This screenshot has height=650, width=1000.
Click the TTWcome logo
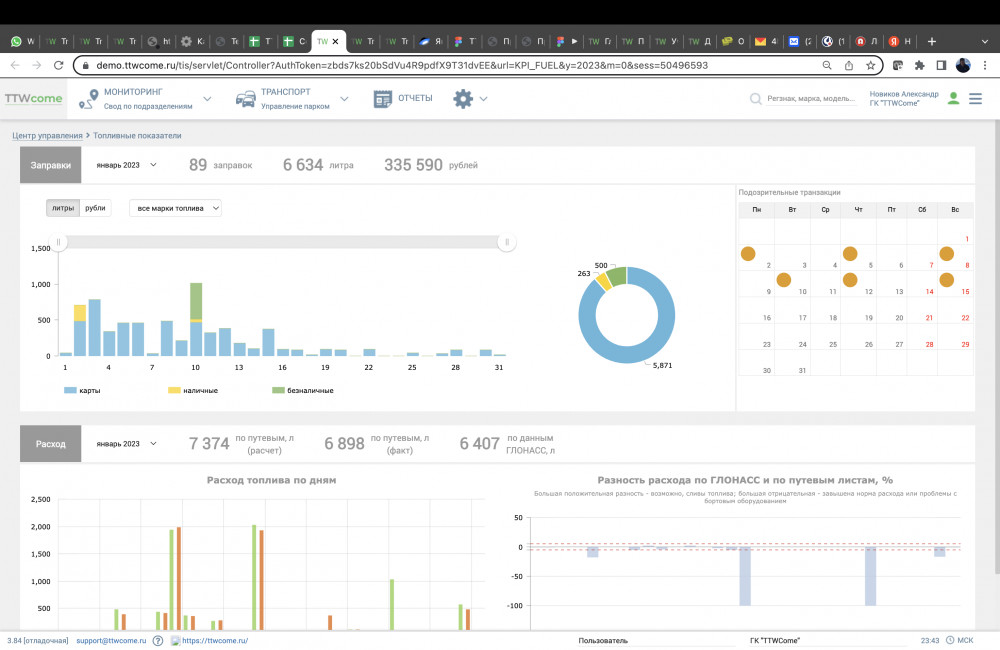pos(33,99)
